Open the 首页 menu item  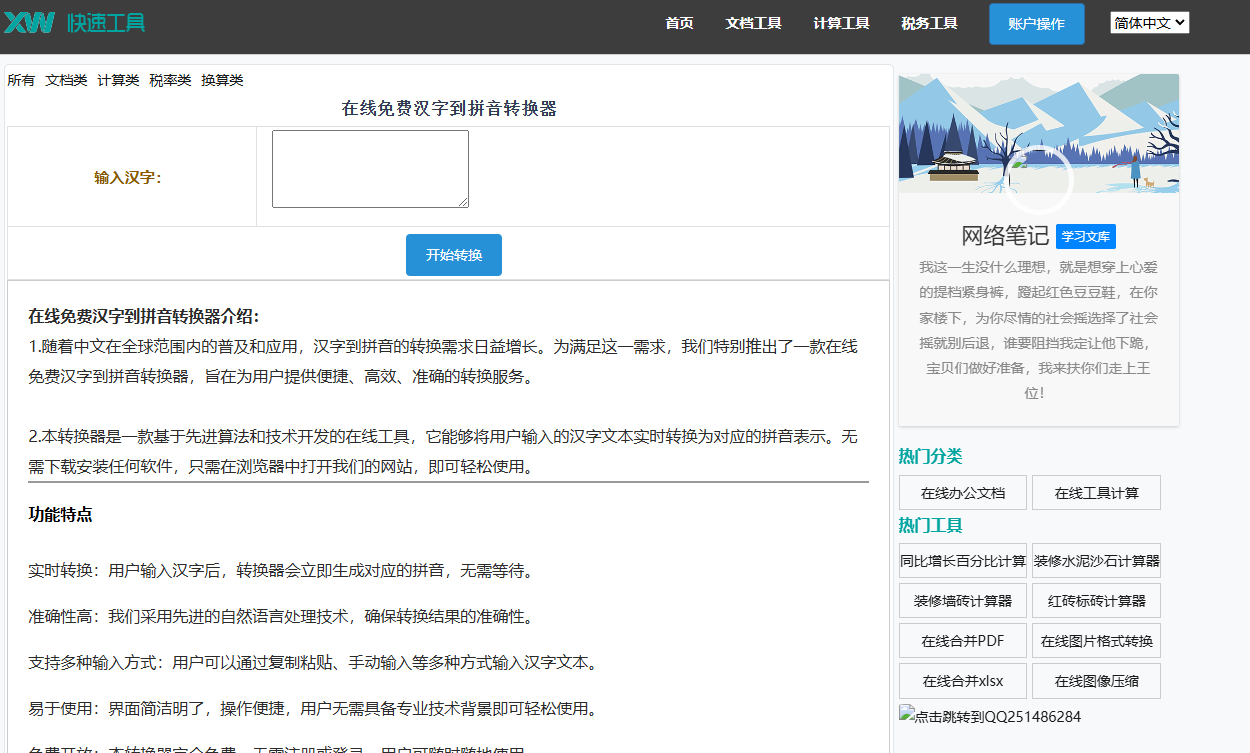coord(679,23)
